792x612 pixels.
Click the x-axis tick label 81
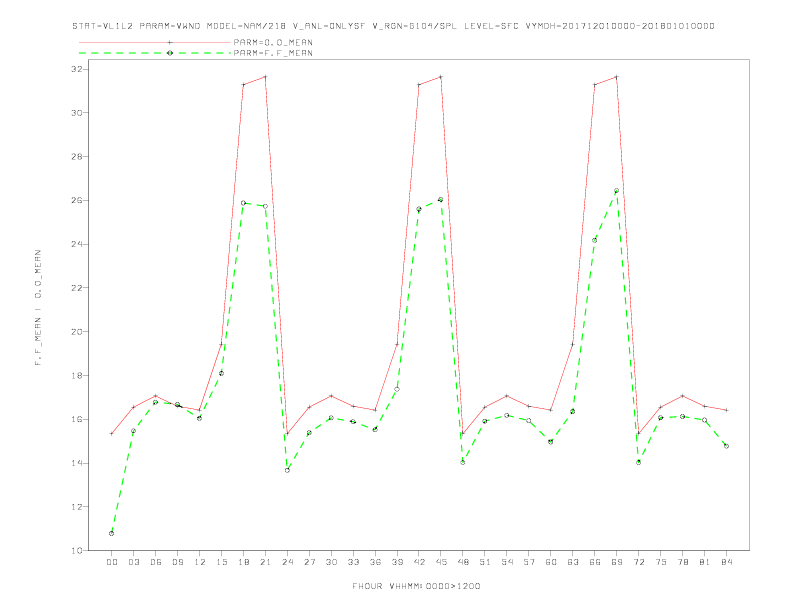(x=705, y=562)
